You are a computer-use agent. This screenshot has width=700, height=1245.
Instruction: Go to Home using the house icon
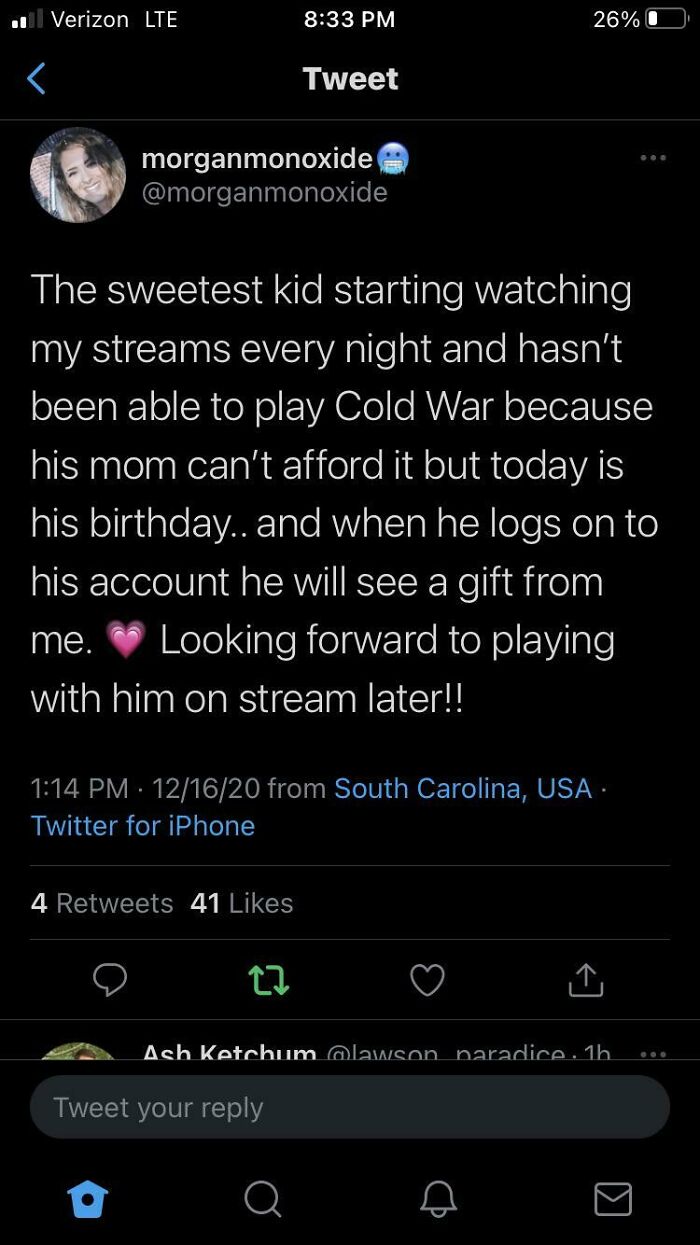[88, 1198]
